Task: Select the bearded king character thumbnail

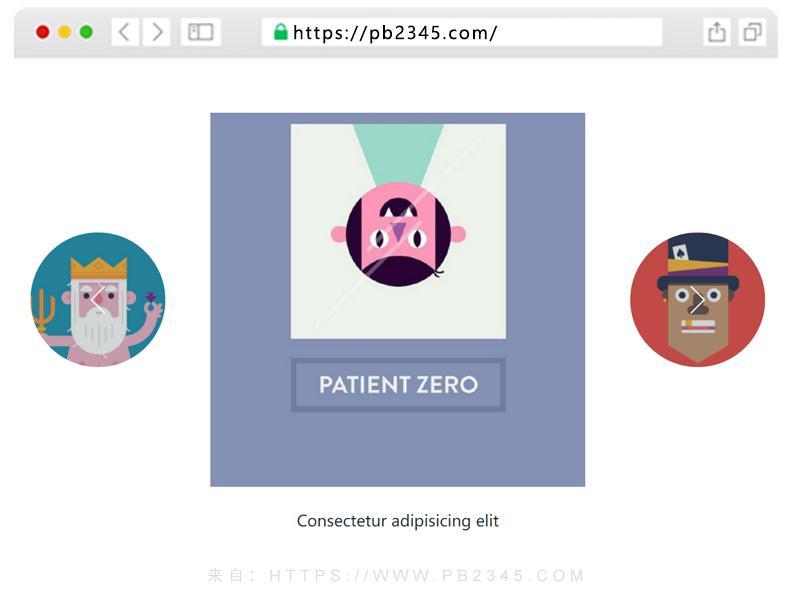Action: point(98,299)
